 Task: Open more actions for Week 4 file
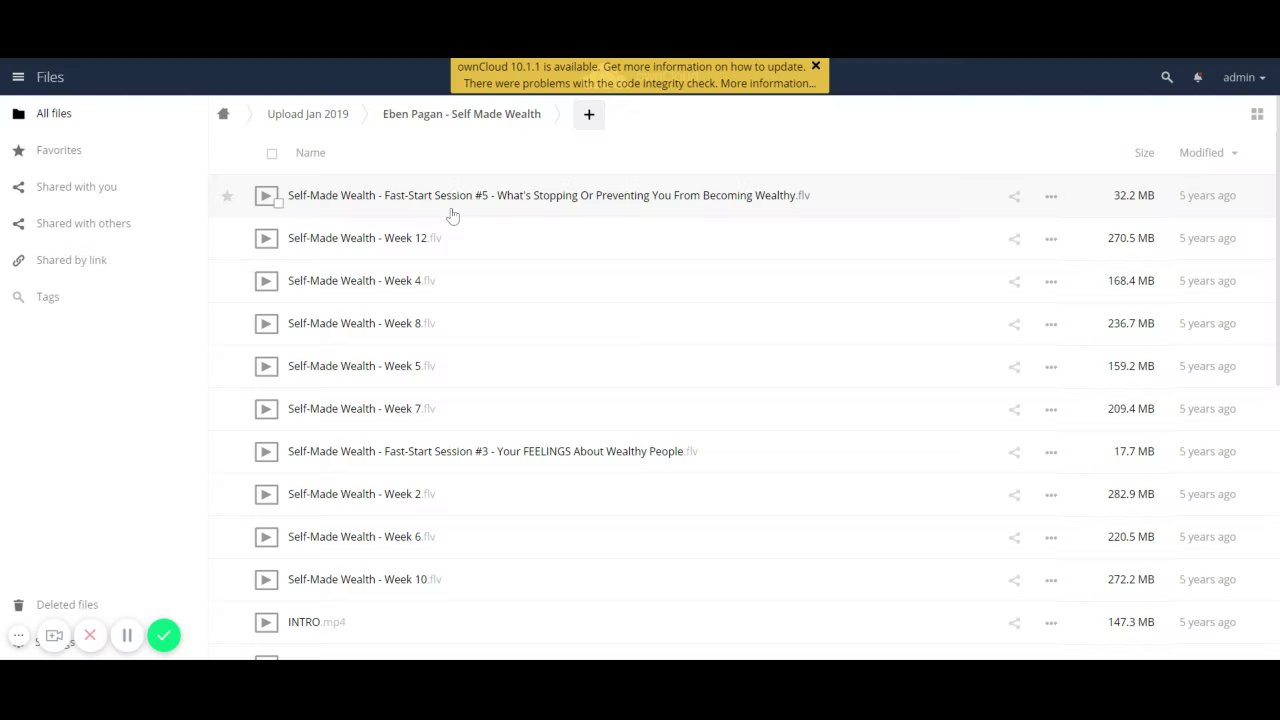[x=1051, y=282]
